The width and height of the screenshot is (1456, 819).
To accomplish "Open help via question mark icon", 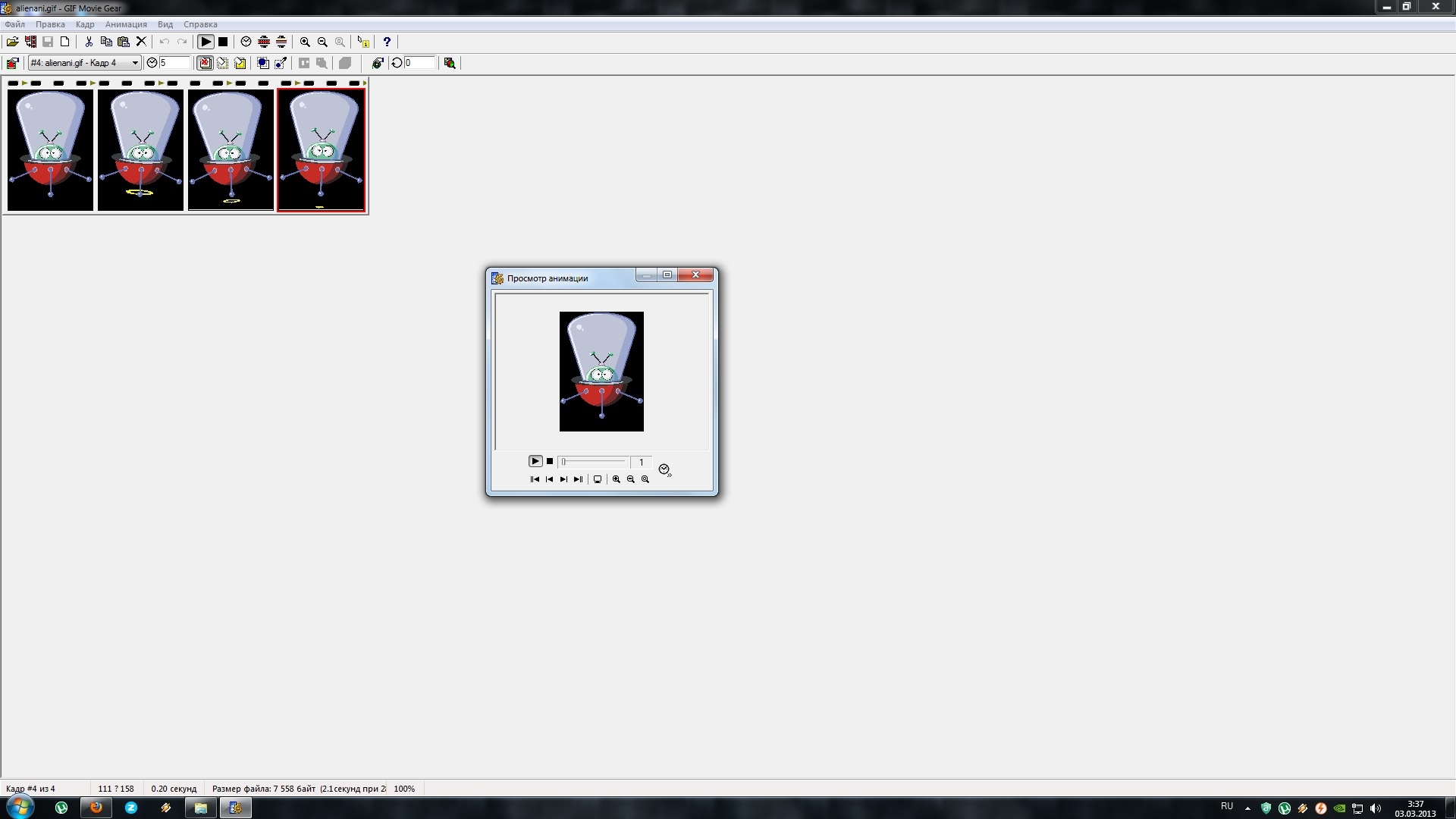I will click(387, 42).
